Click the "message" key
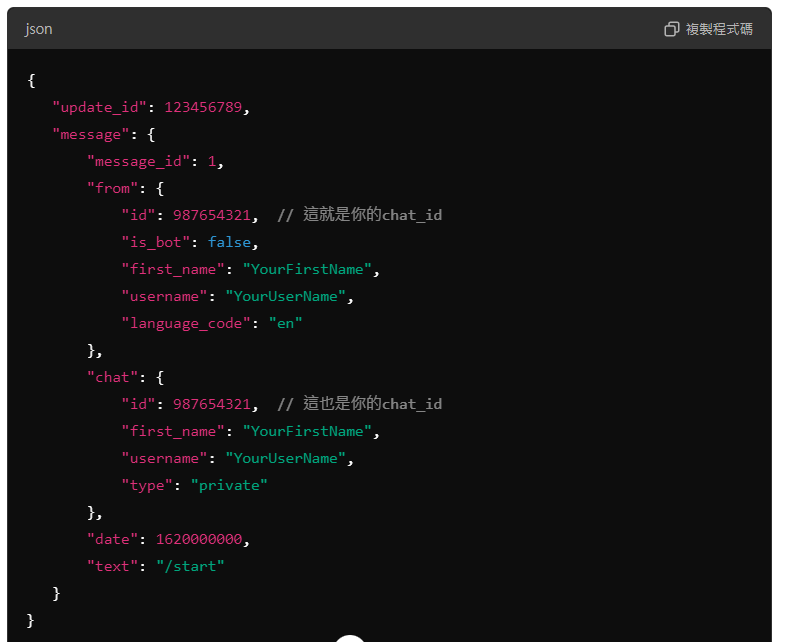The height and width of the screenshot is (642, 785). point(91,134)
